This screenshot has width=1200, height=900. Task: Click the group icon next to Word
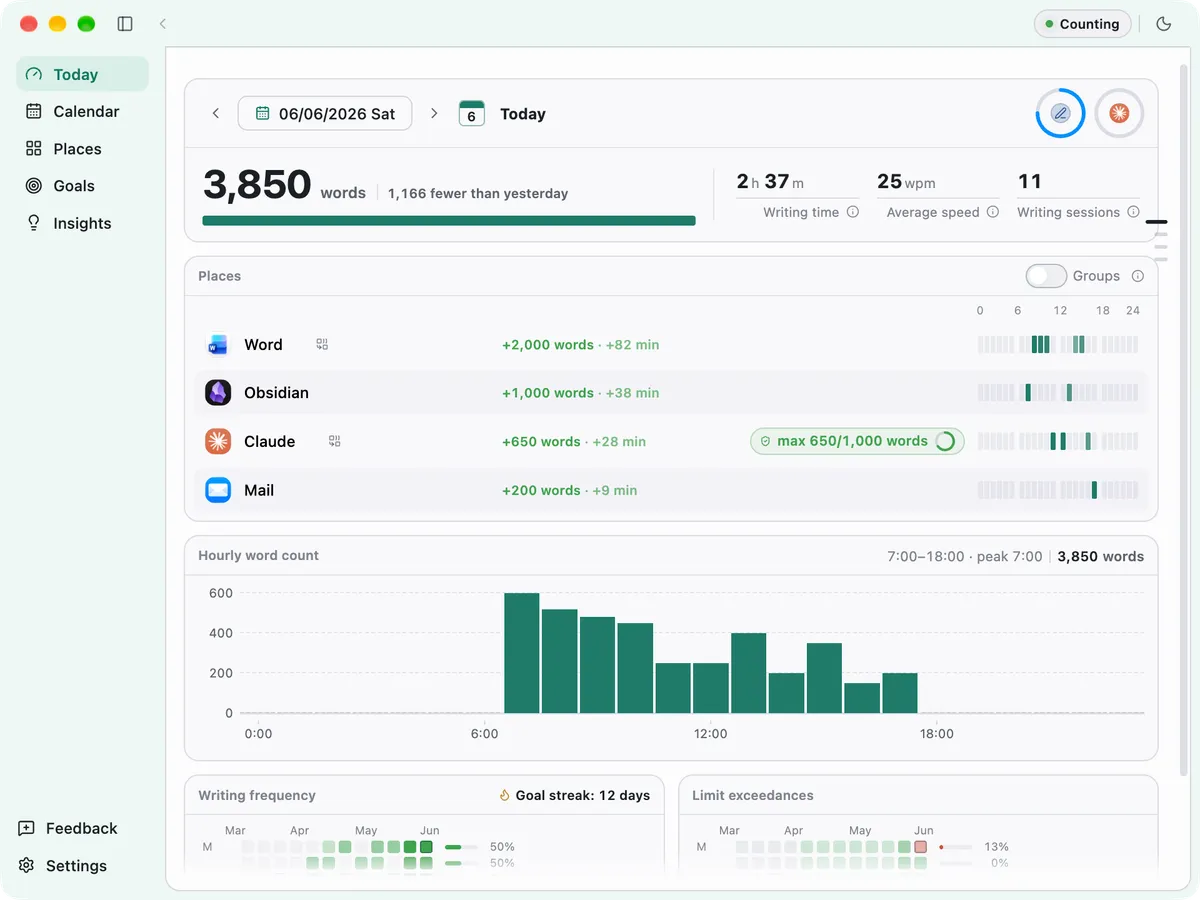tap(322, 344)
